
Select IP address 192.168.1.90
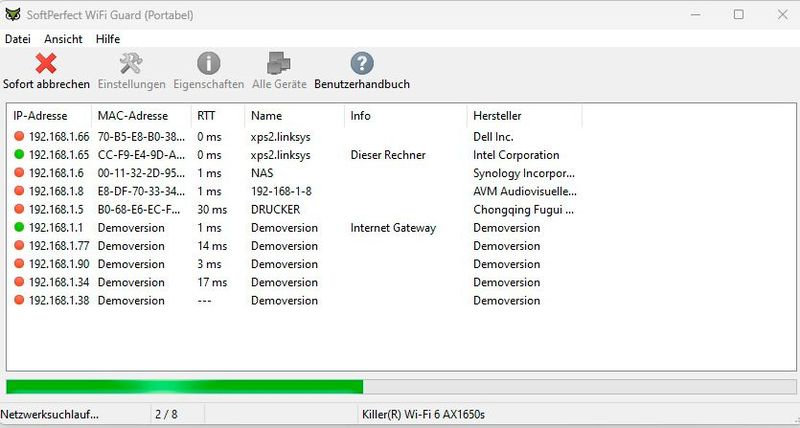click(x=59, y=264)
